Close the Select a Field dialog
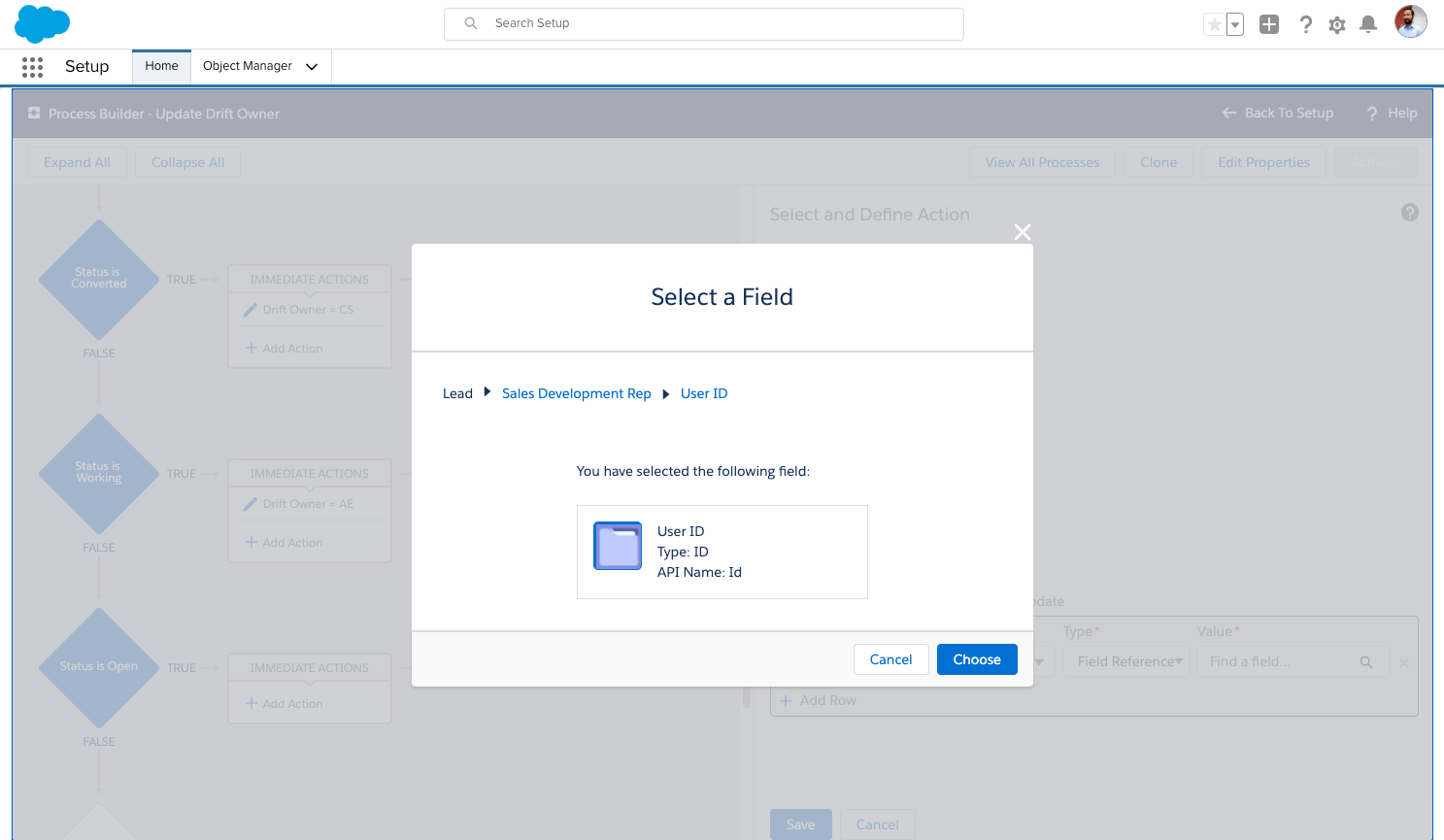 (x=1023, y=232)
